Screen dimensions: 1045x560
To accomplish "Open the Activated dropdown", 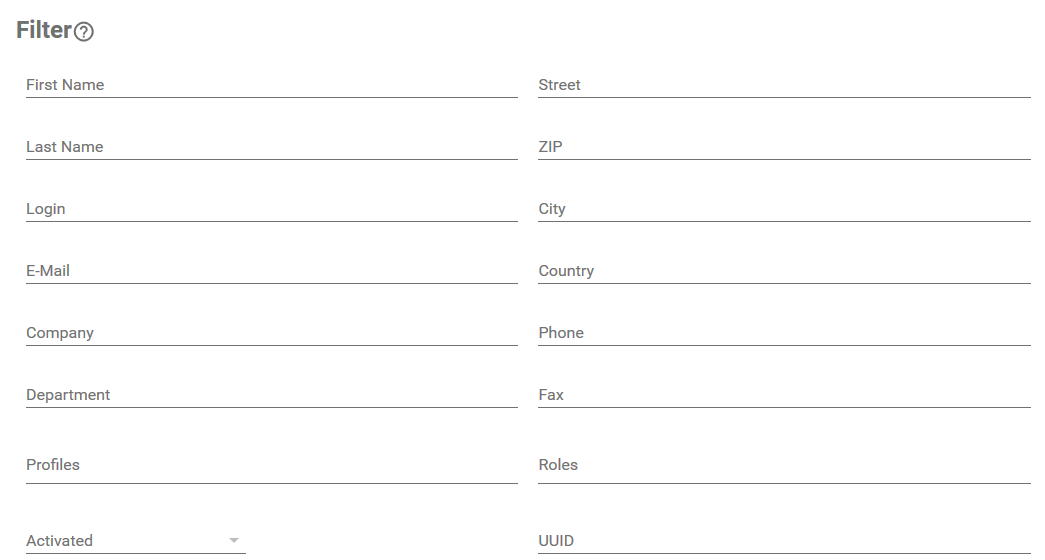I will click(x=135, y=541).
